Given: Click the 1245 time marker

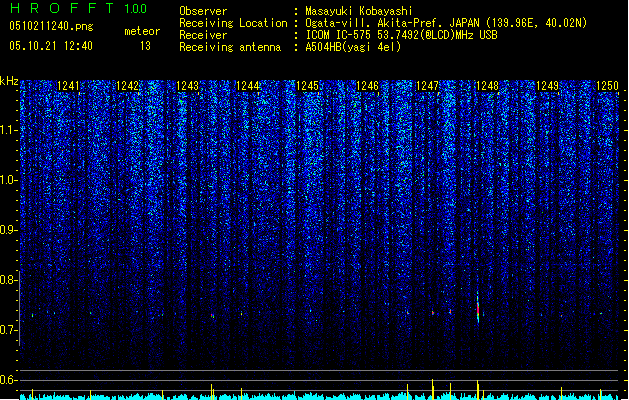Looking at the screenshot, I should tap(307, 86).
